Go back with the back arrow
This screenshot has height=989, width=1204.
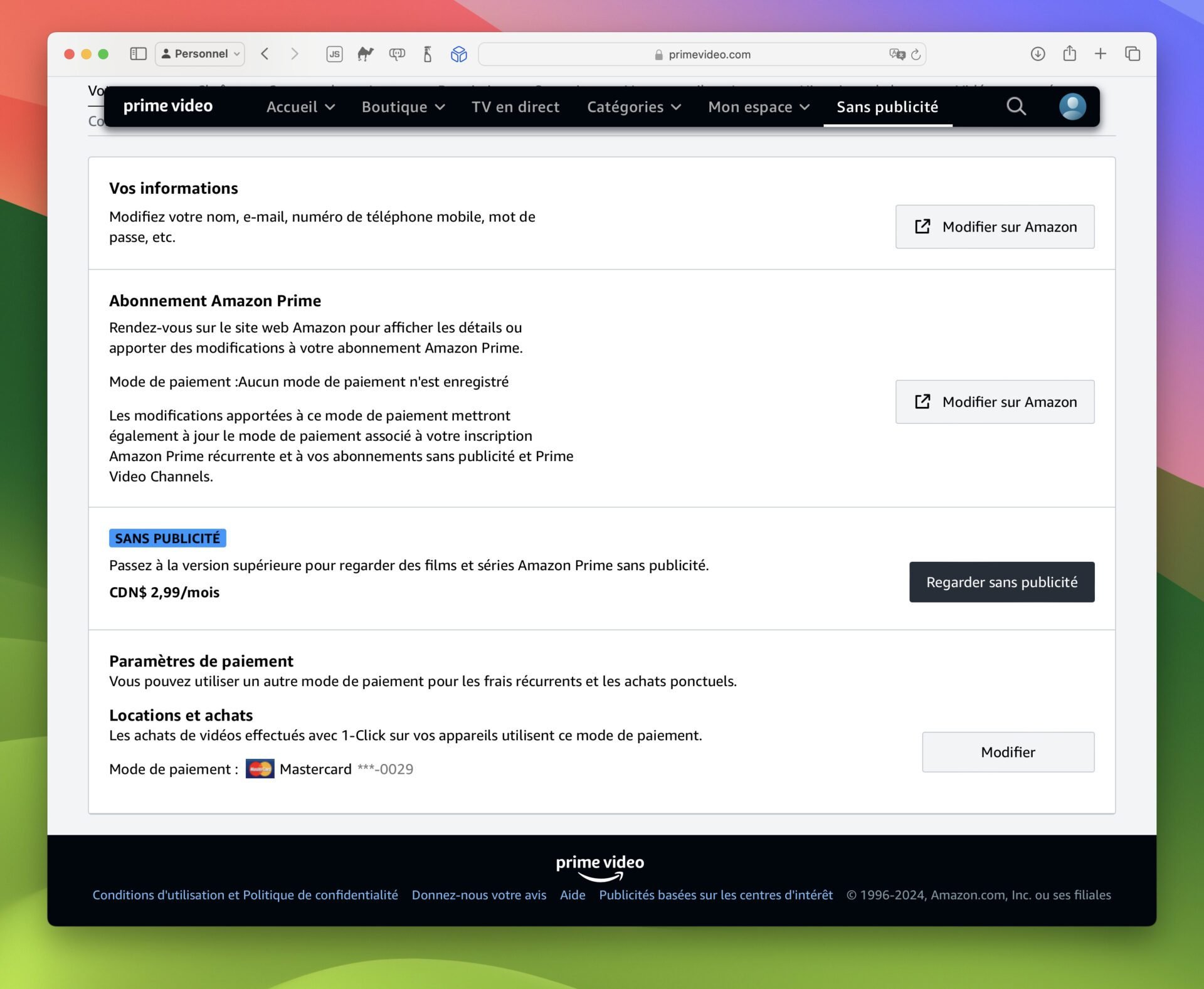(265, 54)
